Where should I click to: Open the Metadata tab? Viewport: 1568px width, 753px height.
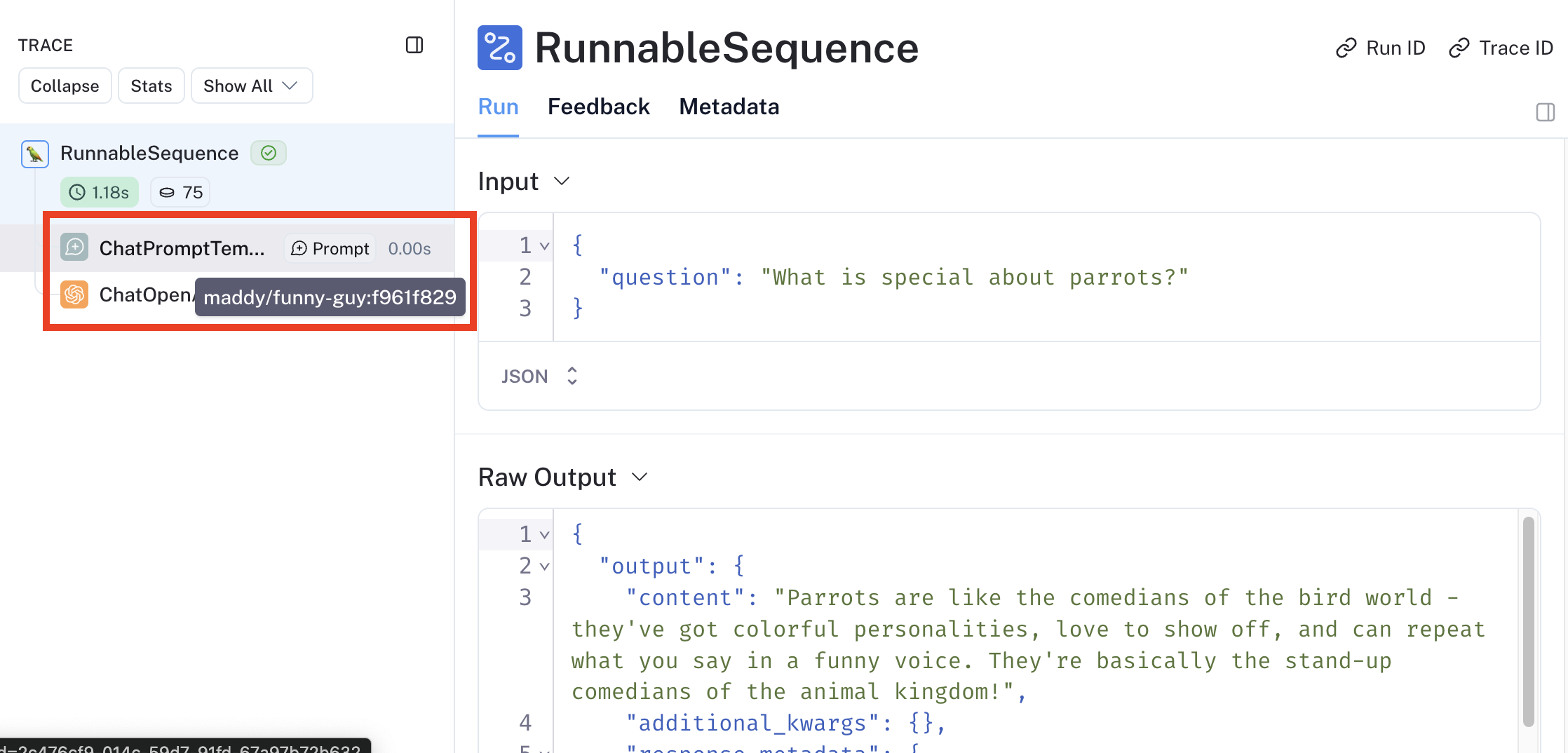tap(729, 107)
